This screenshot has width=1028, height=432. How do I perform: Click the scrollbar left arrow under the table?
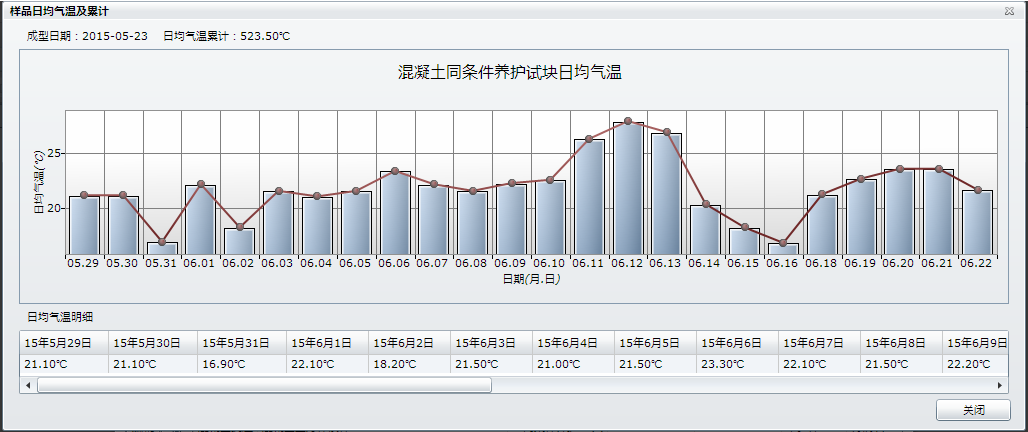[27, 385]
